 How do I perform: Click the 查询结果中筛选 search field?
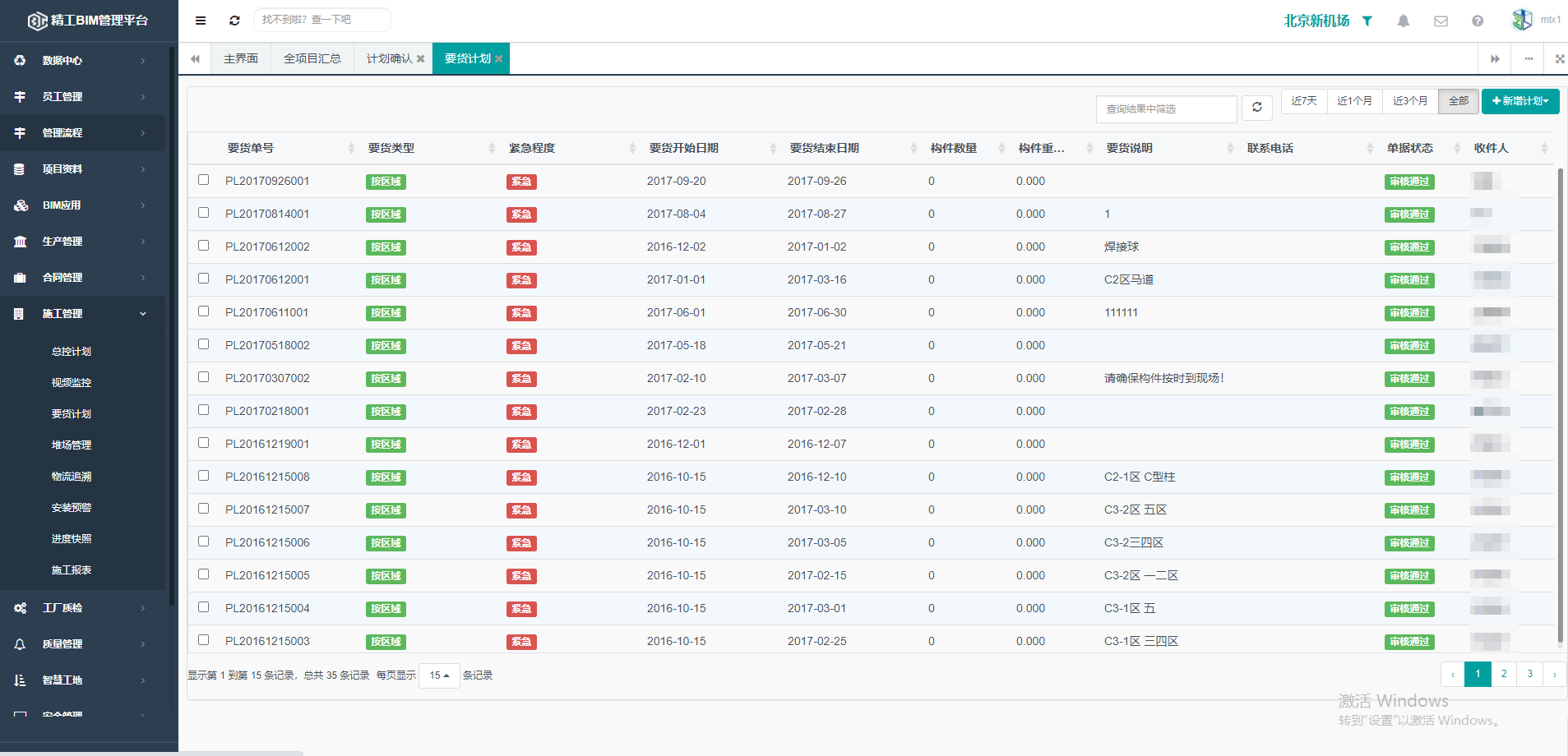[1166, 109]
